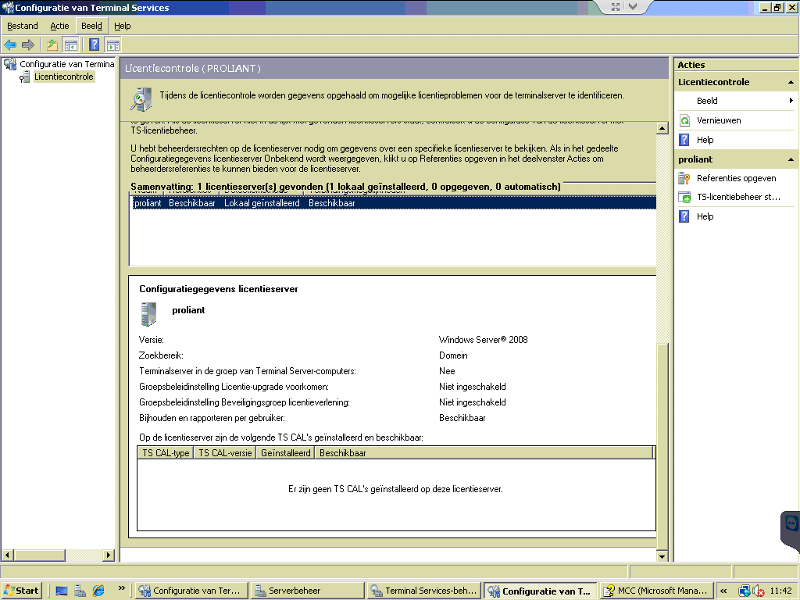The width and height of the screenshot is (800, 600).
Task: Open the Bestand menu
Action: pos(22,25)
